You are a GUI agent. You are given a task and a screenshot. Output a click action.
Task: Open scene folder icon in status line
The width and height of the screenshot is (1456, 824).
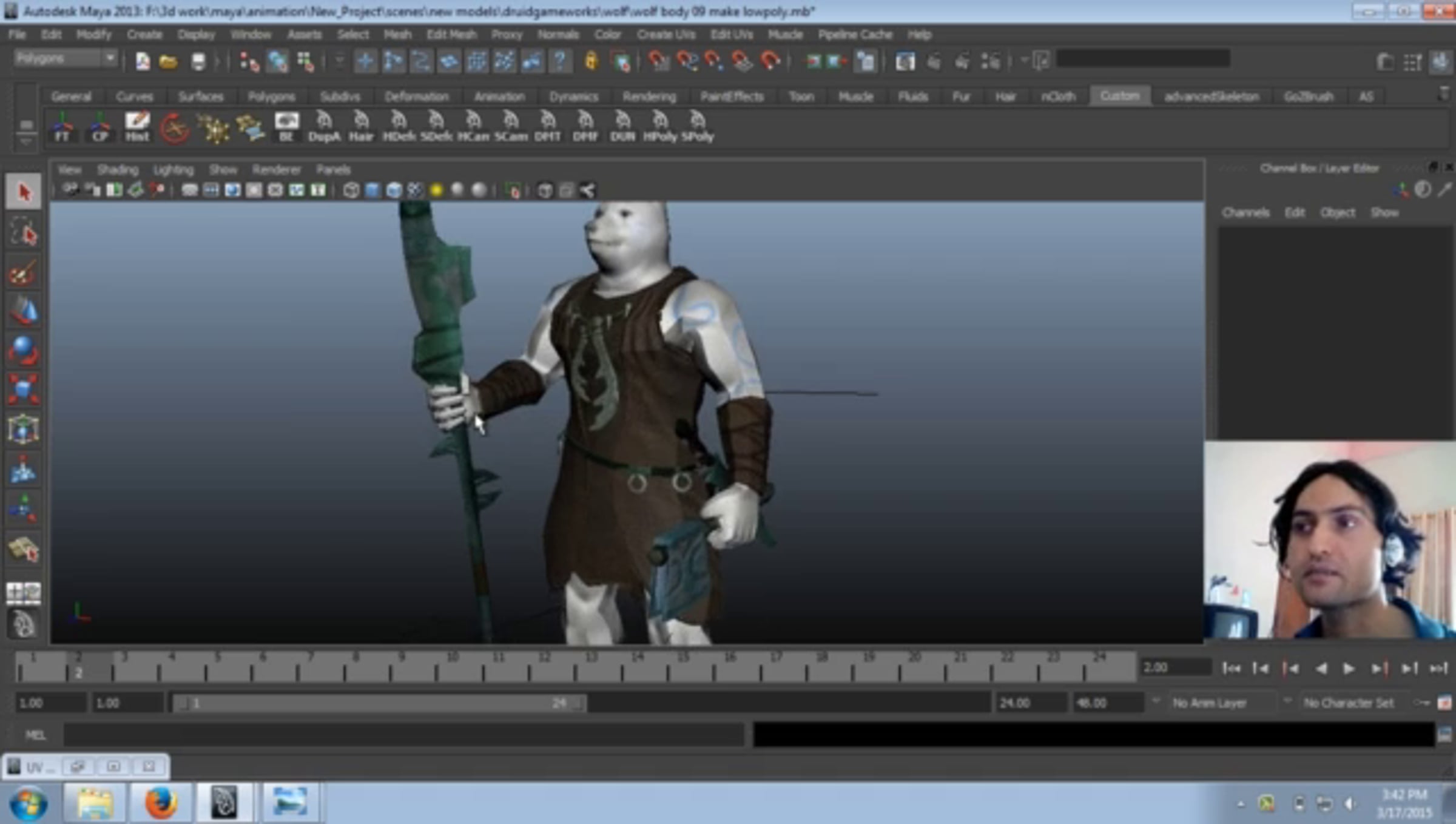point(168,61)
